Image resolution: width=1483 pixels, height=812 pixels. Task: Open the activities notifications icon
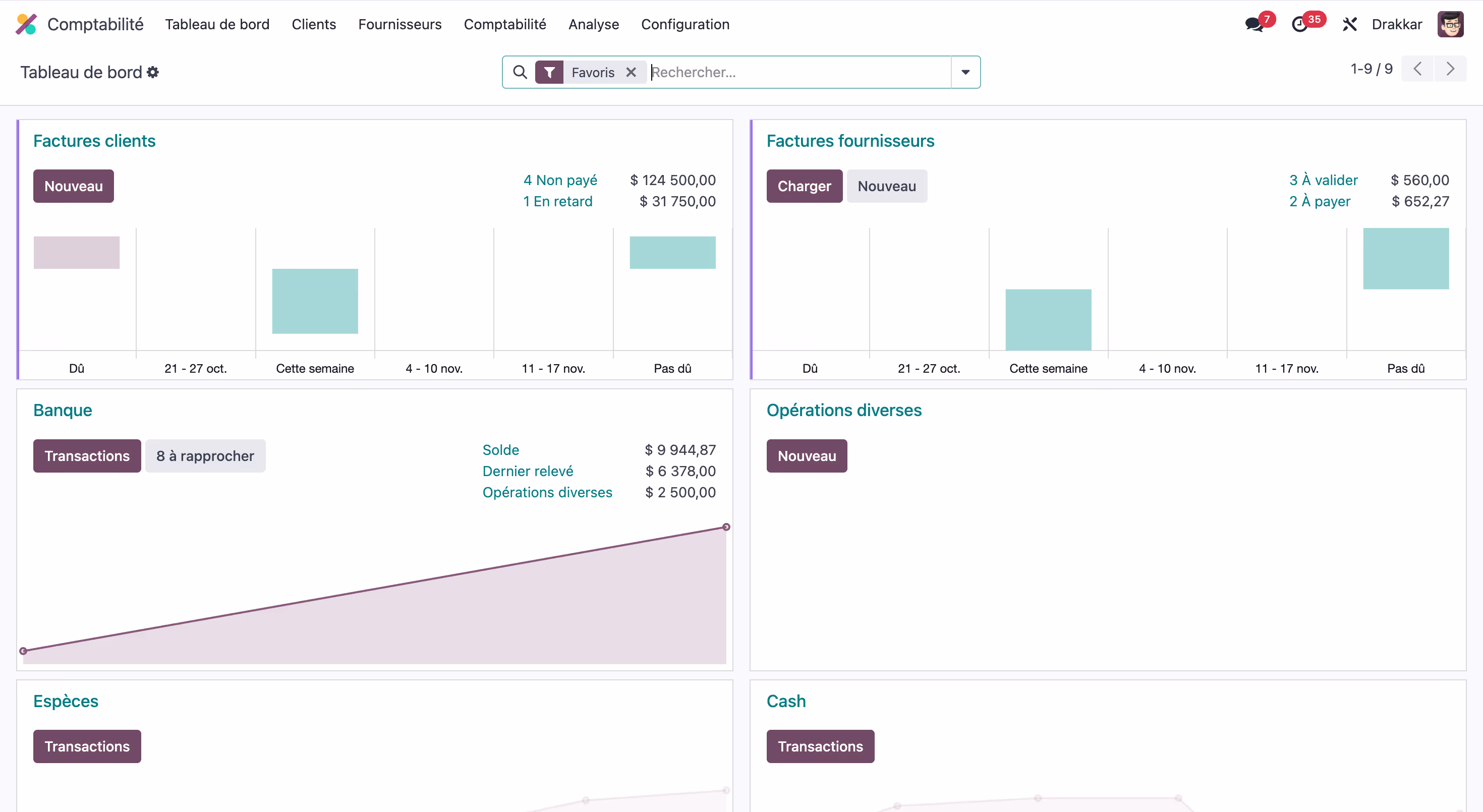pyautogui.click(x=1301, y=24)
